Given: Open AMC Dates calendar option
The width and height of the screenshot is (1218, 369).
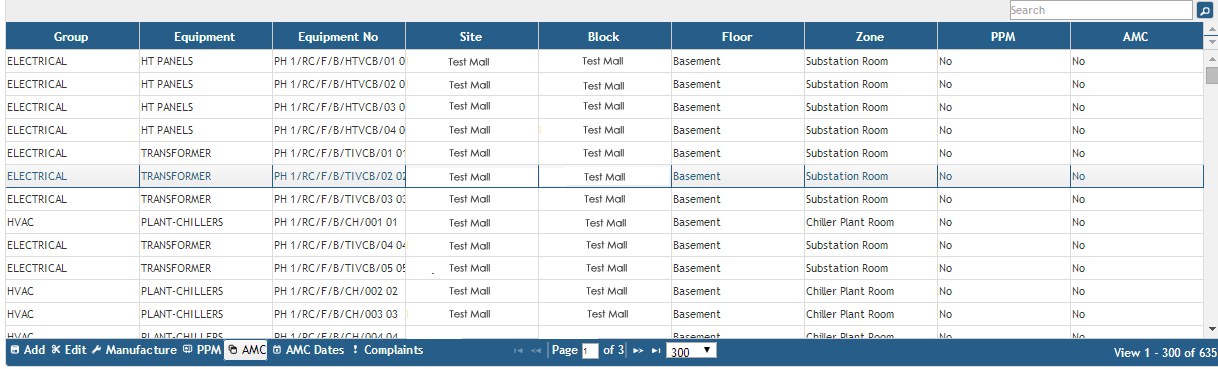Looking at the screenshot, I should pos(307,350).
